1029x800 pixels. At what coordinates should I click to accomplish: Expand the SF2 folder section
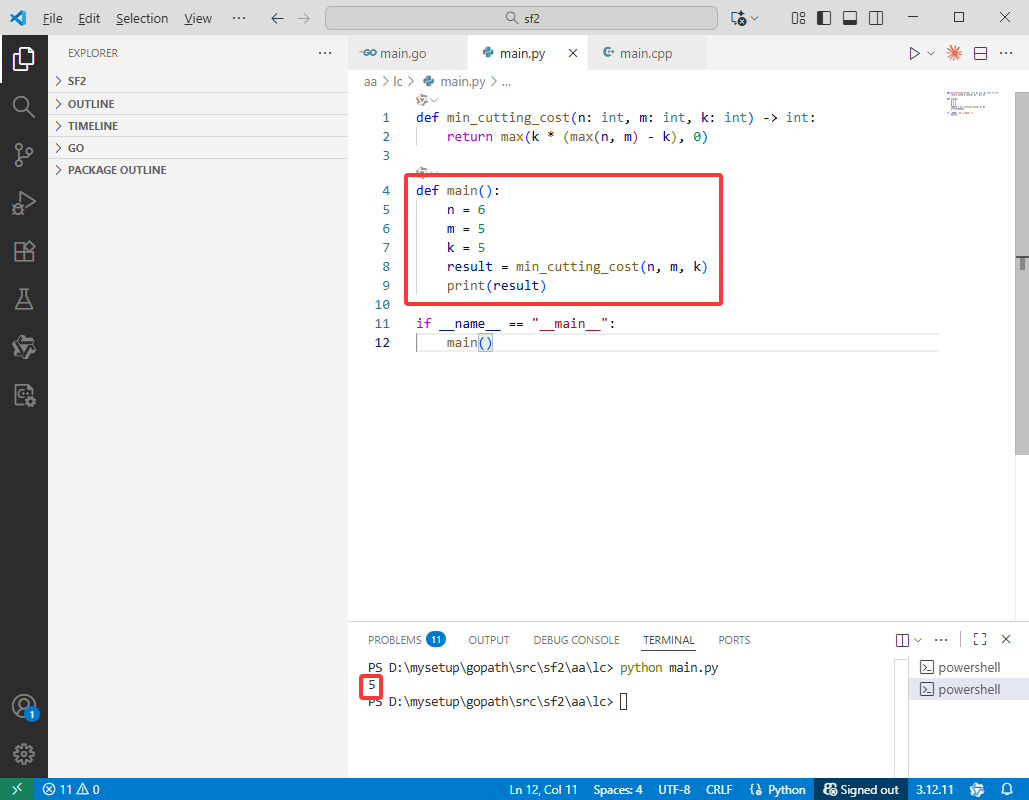198,81
